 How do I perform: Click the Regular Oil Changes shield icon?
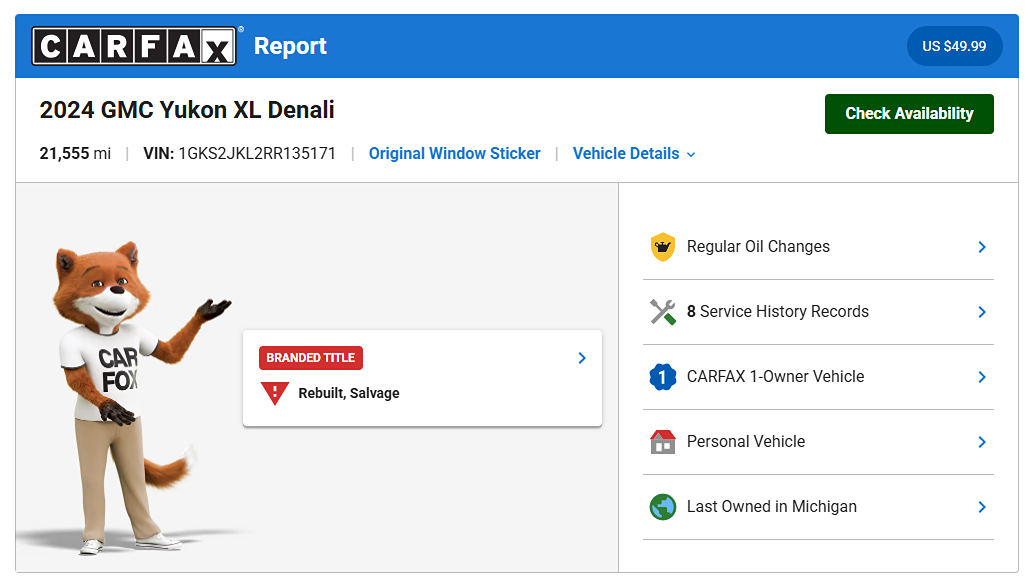point(663,247)
